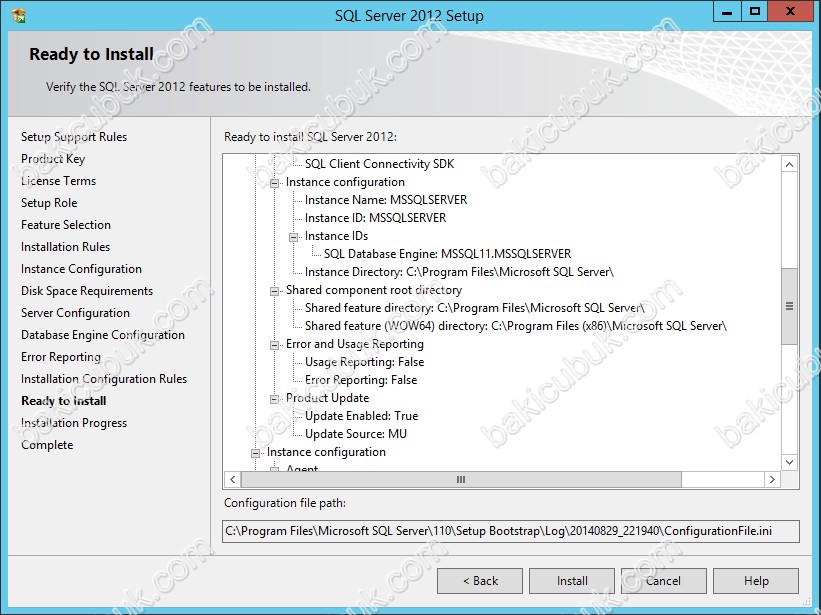Select Setup Support Rules step
Image resolution: width=821 pixels, height=615 pixels.
click(x=74, y=137)
